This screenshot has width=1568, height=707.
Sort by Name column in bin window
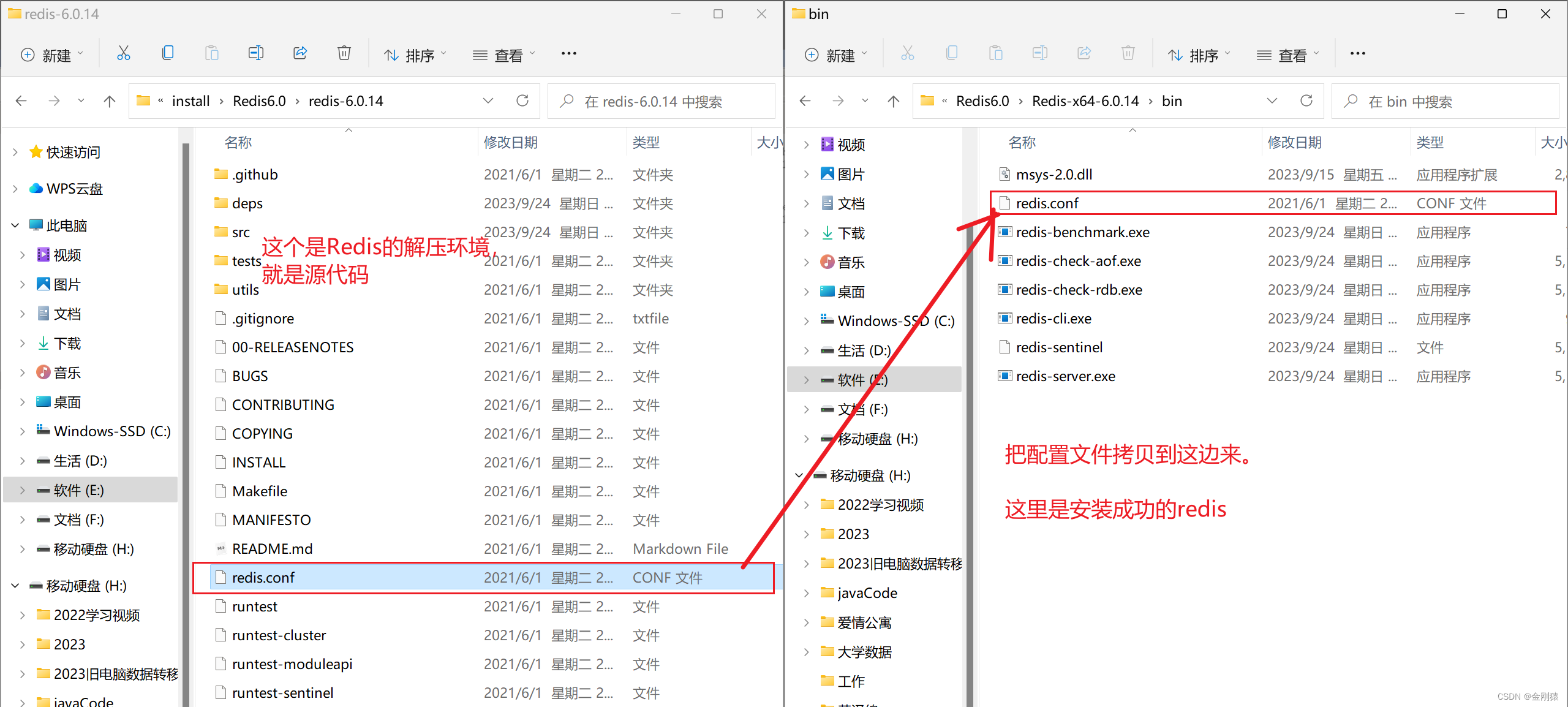[x=1022, y=143]
